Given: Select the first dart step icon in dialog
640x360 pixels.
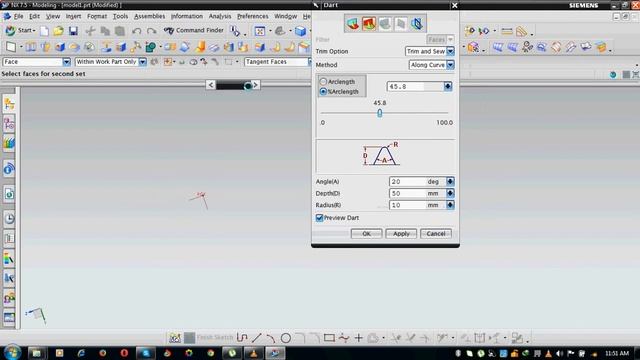Looking at the screenshot, I should tap(353, 24).
